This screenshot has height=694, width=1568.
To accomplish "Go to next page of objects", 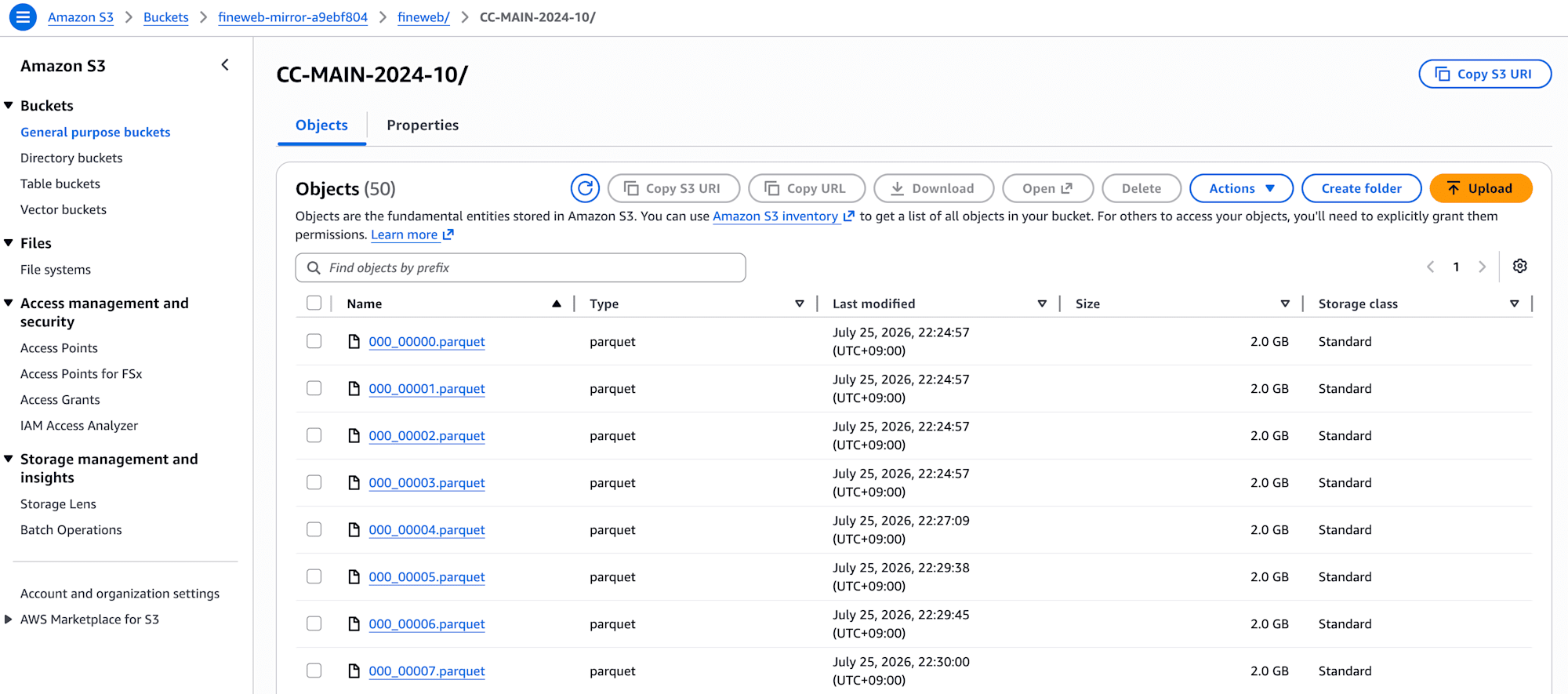I will pyautogui.click(x=1482, y=267).
